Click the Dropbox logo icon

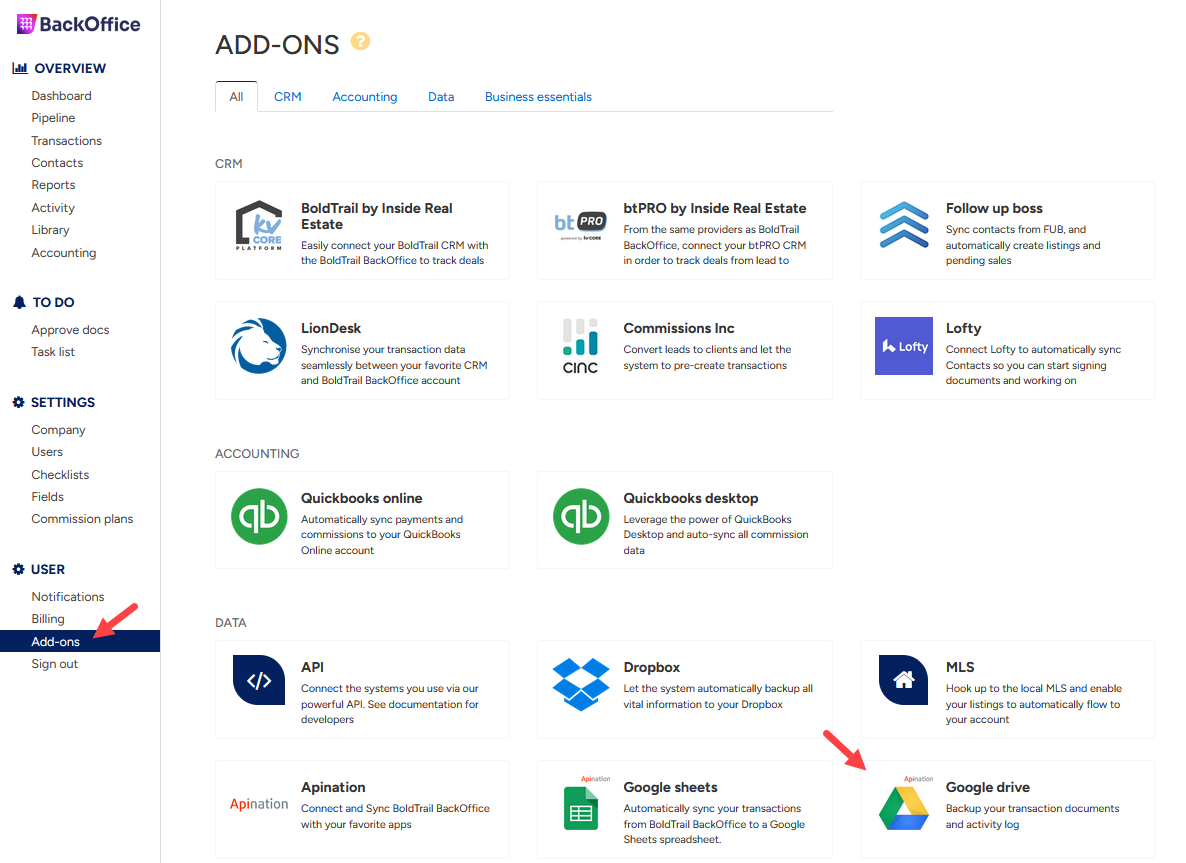coord(581,684)
